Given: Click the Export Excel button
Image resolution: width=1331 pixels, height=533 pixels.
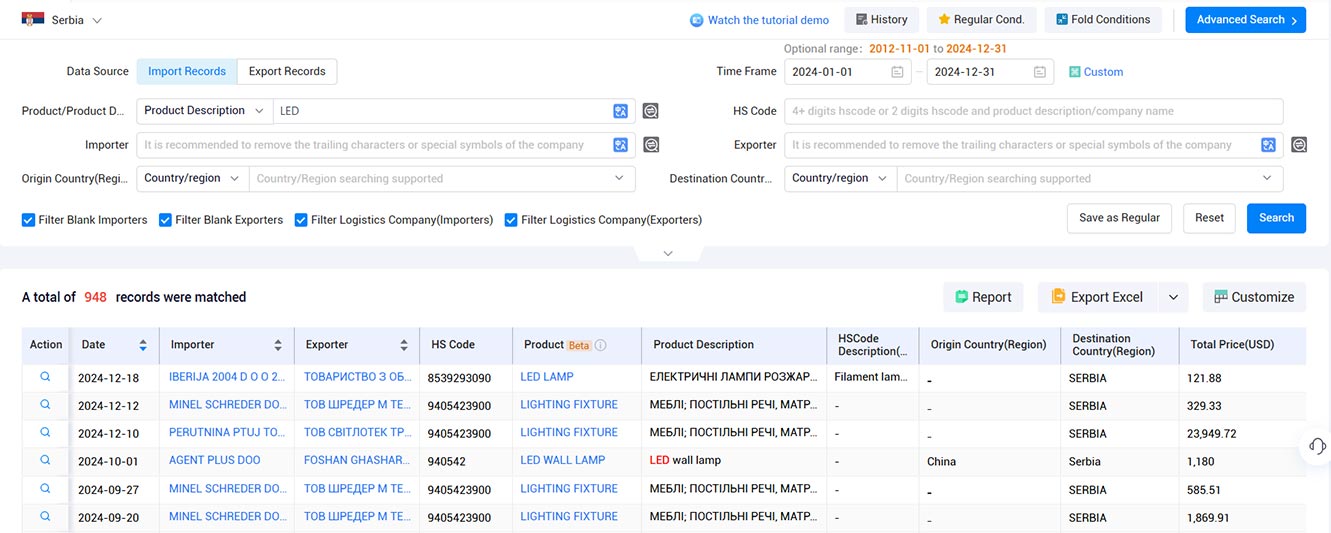Looking at the screenshot, I should click(1098, 297).
